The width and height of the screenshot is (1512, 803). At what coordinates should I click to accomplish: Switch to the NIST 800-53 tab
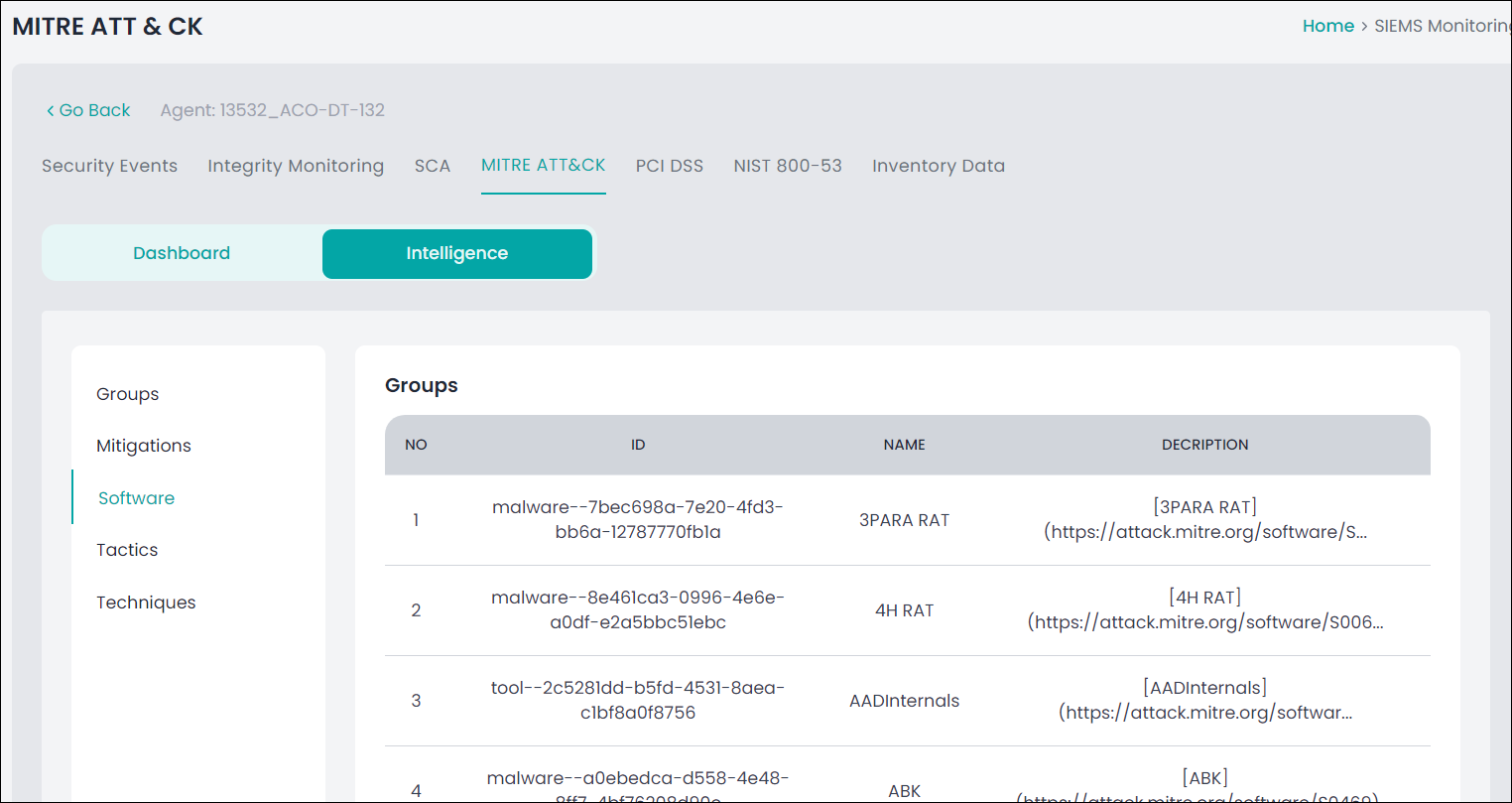tap(788, 166)
